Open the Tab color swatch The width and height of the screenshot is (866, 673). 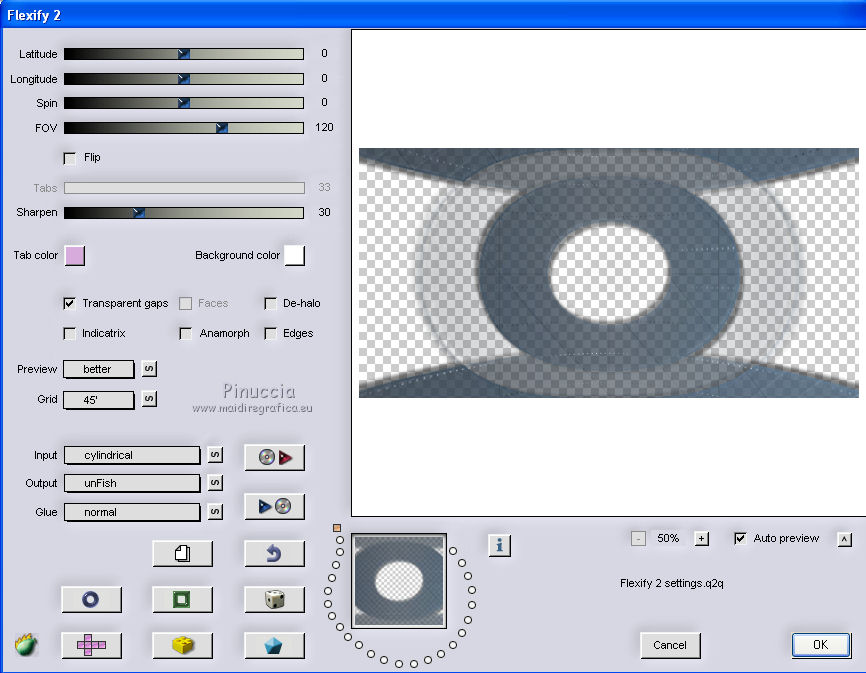(75, 256)
